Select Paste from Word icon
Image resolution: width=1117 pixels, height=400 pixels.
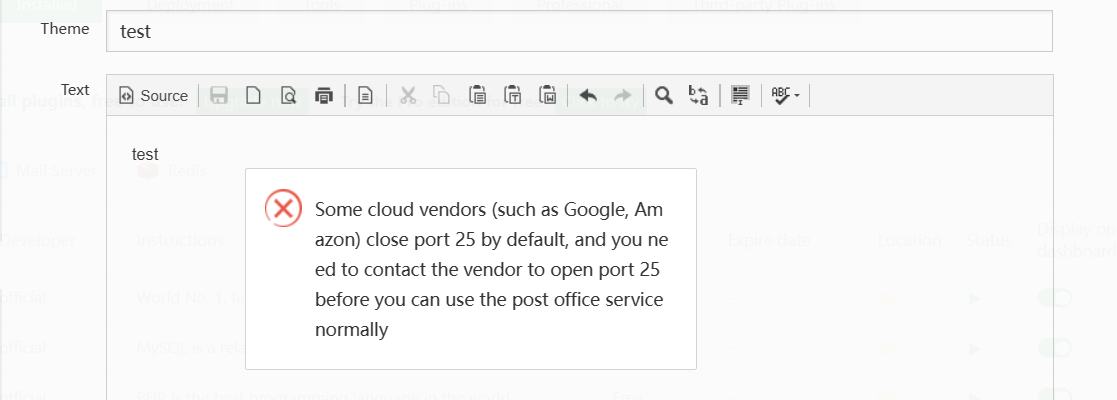pyautogui.click(x=547, y=96)
